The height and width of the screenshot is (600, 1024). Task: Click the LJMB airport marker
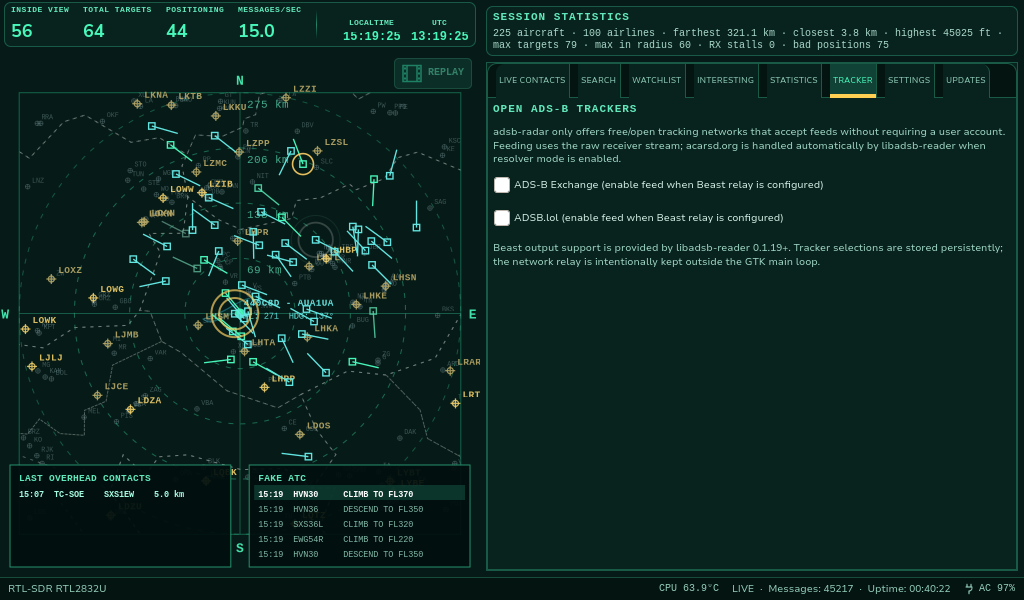[x=108, y=343]
